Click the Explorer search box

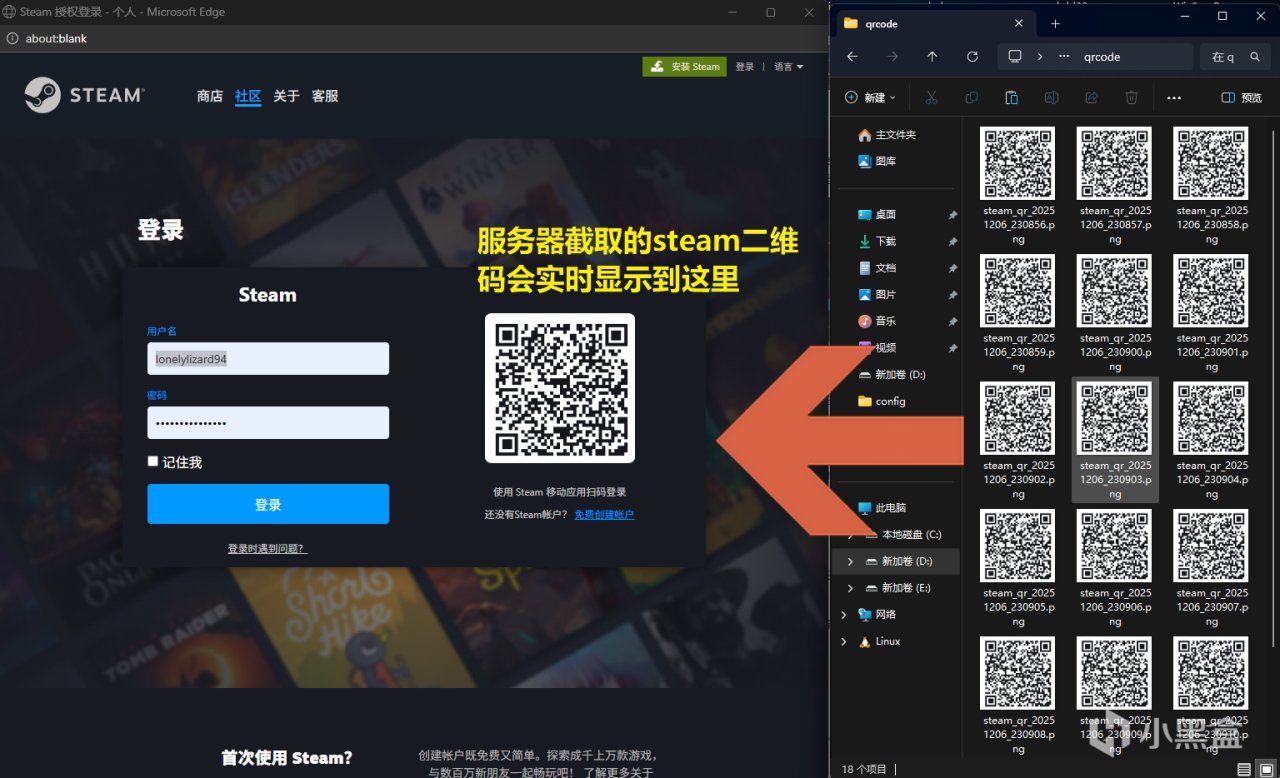pos(1236,57)
